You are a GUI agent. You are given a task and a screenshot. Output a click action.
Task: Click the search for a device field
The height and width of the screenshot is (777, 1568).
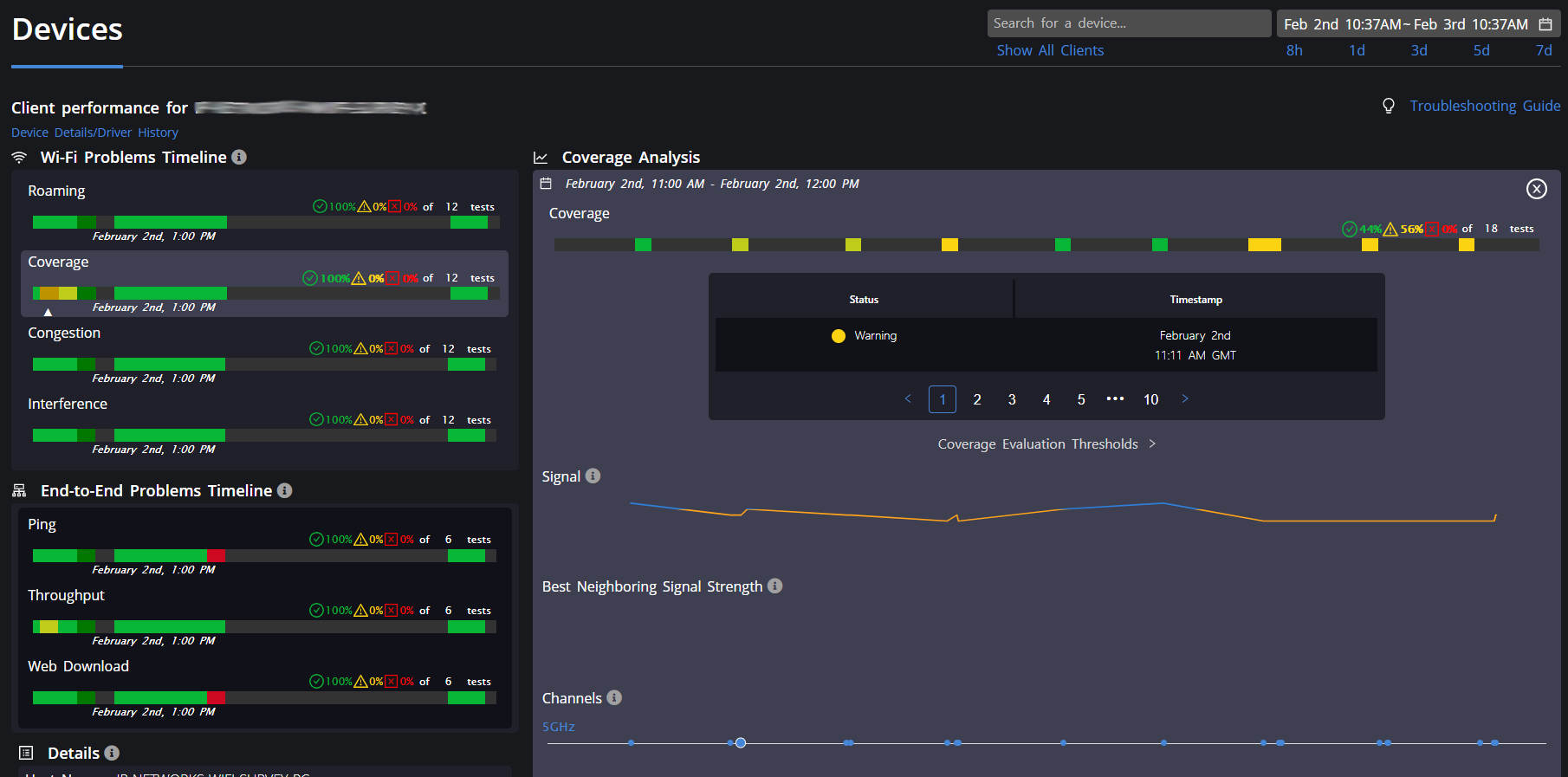1128,23
